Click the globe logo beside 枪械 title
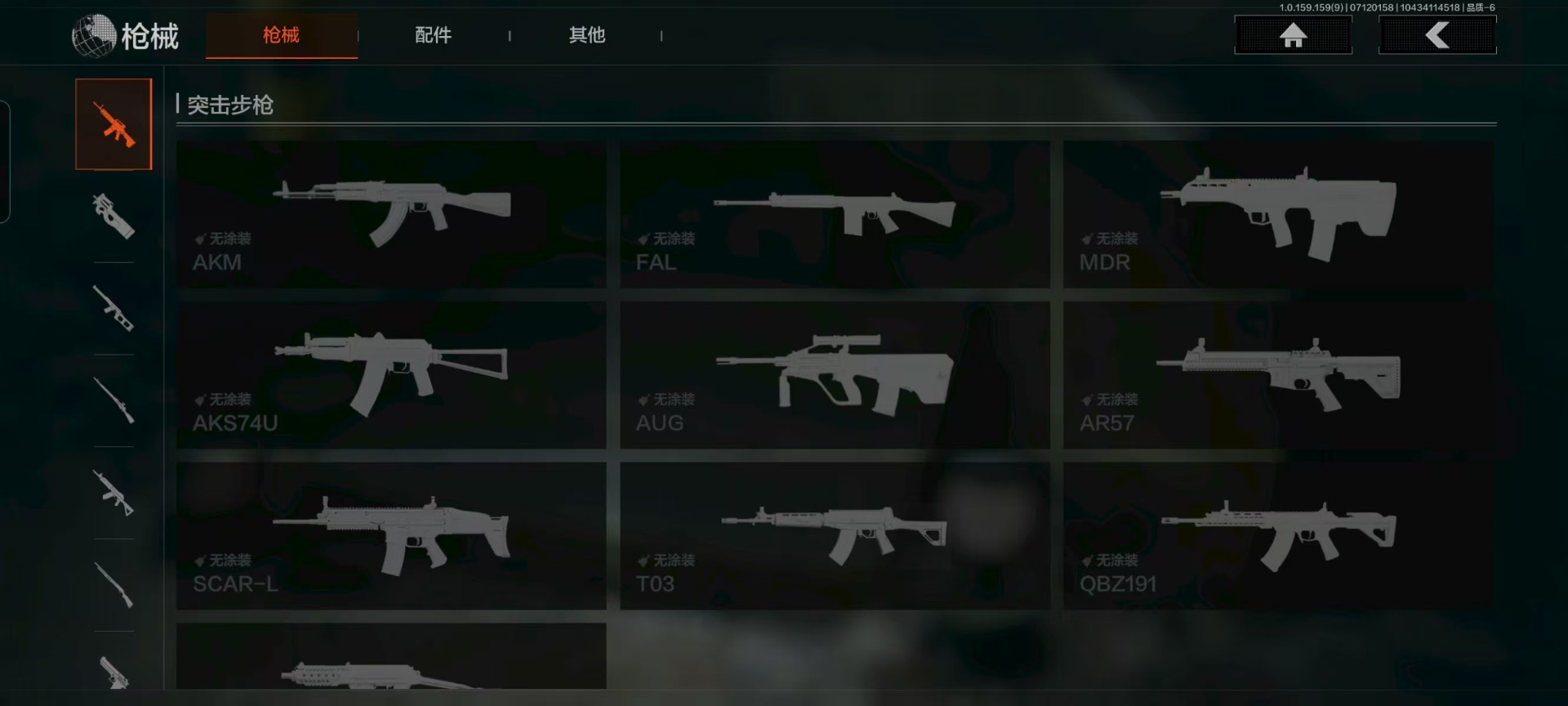This screenshot has height=706, width=1568. click(x=93, y=36)
